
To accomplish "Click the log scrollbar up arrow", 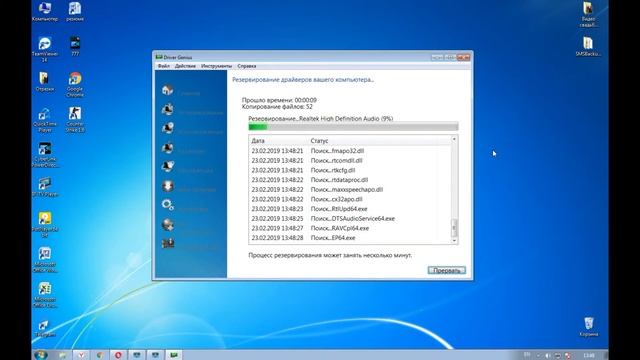I will (x=454, y=140).
